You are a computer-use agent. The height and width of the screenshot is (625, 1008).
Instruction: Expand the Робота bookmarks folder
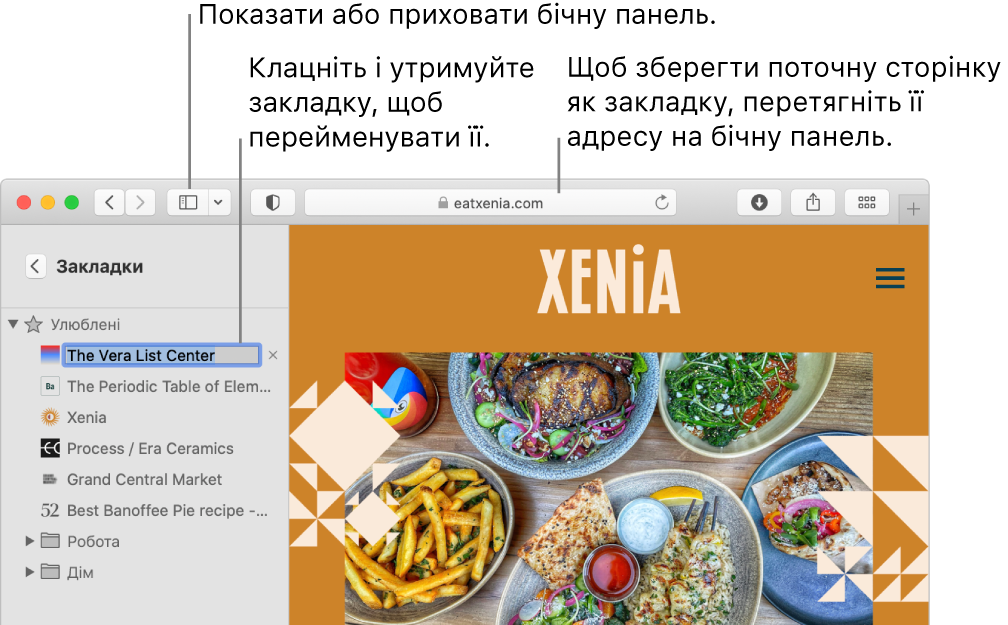[x=30, y=541]
